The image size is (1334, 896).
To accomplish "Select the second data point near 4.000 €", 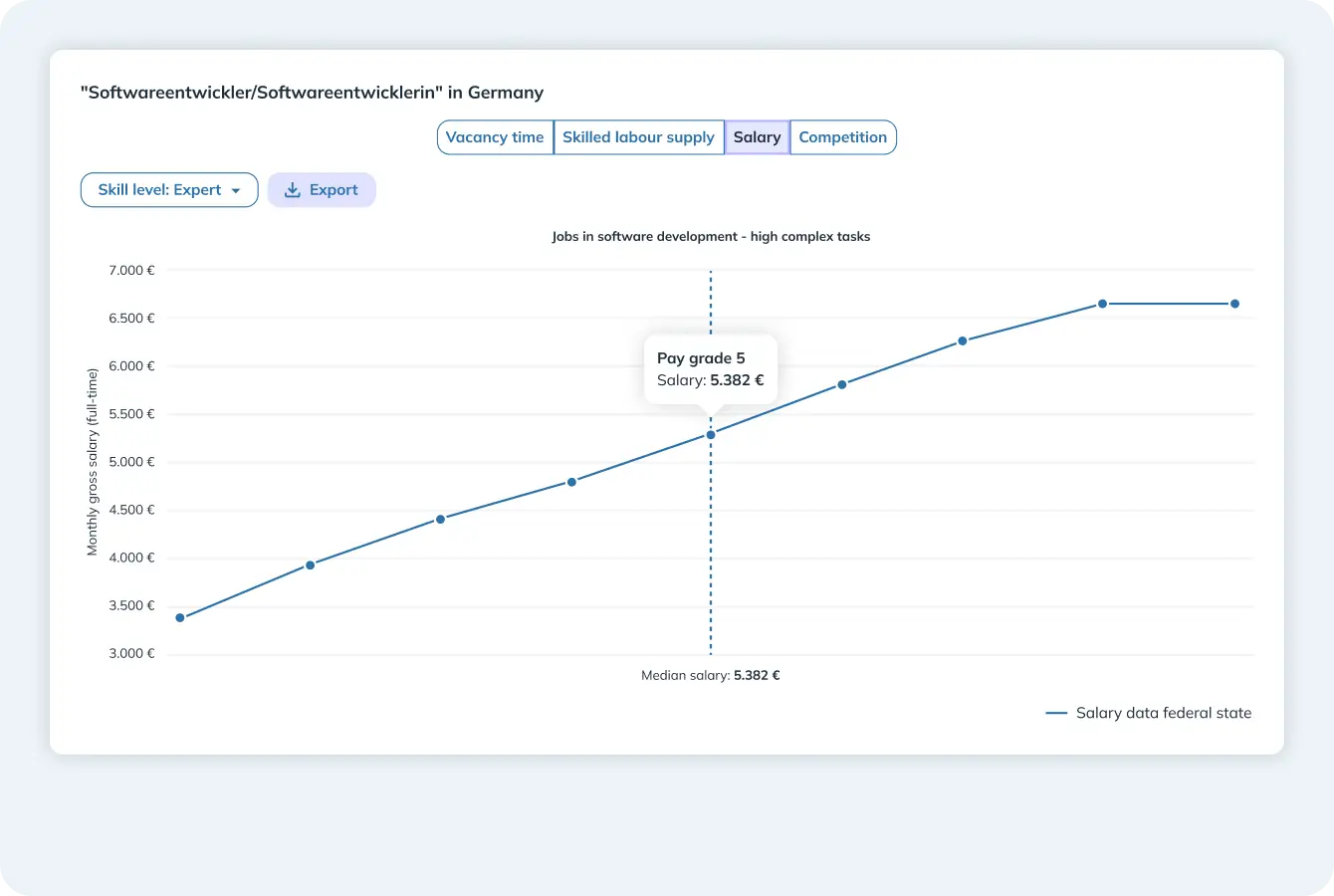I will (x=310, y=565).
